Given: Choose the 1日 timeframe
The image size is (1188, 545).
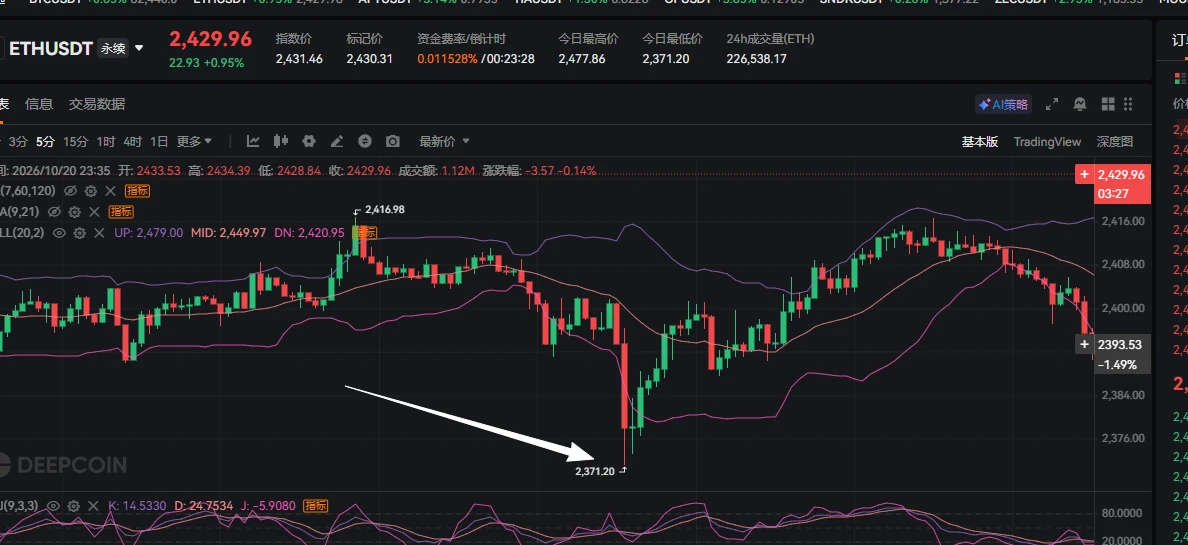Looking at the screenshot, I should click(x=159, y=141).
